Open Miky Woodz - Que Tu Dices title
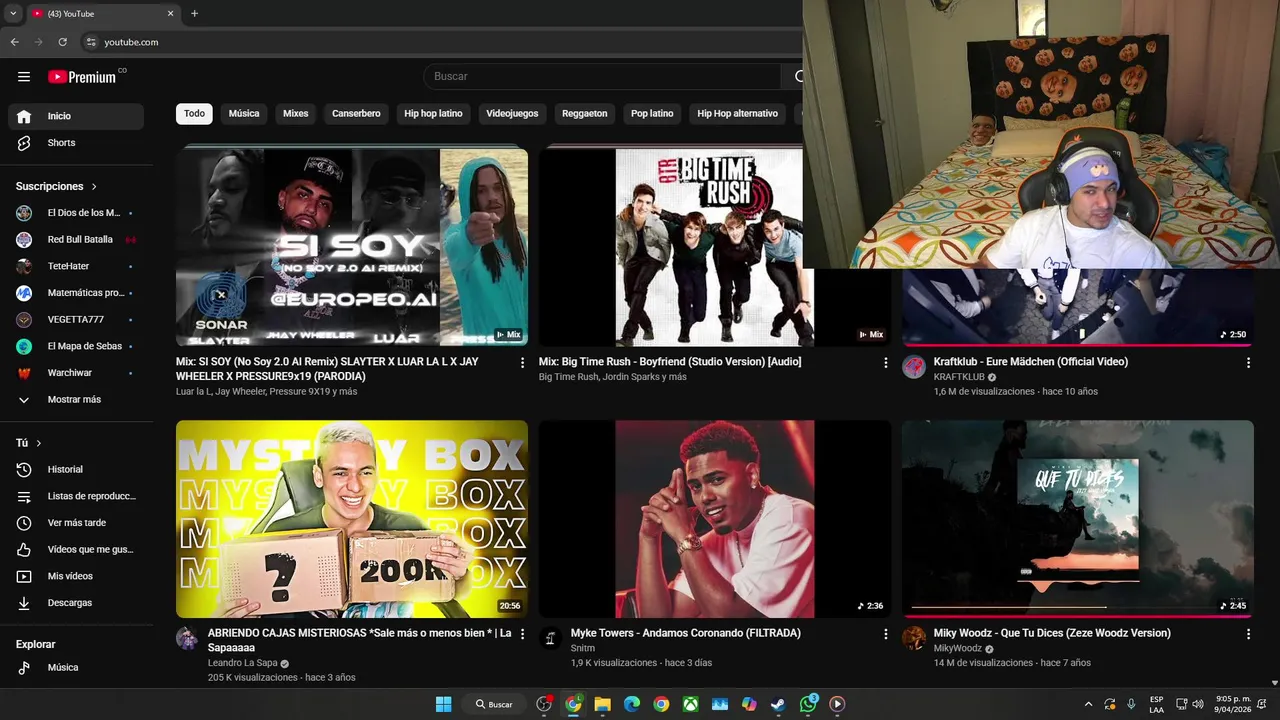Screen dimensions: 1280x720 click(1052, 633)
